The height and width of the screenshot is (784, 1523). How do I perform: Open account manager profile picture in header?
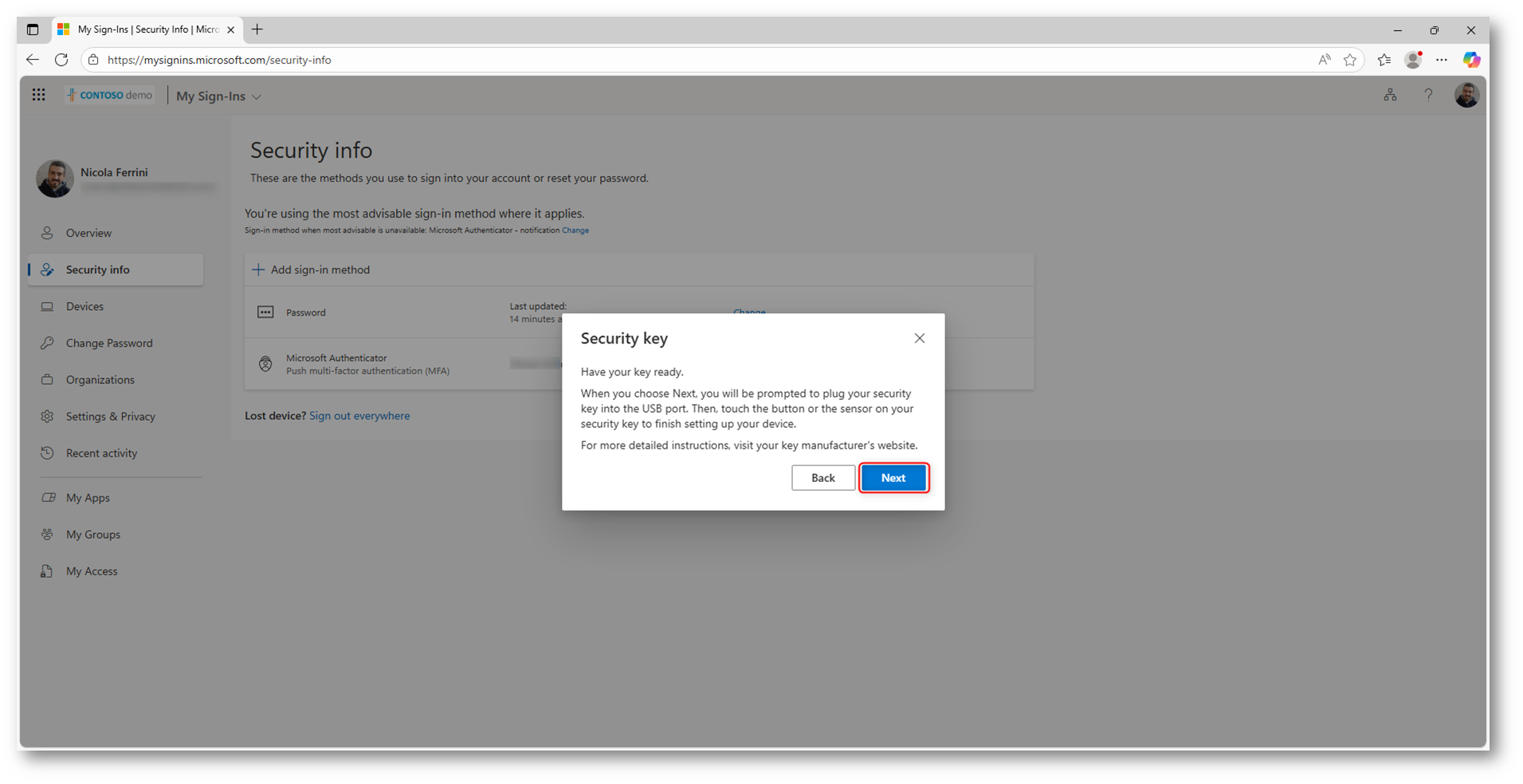[1467, 96]
